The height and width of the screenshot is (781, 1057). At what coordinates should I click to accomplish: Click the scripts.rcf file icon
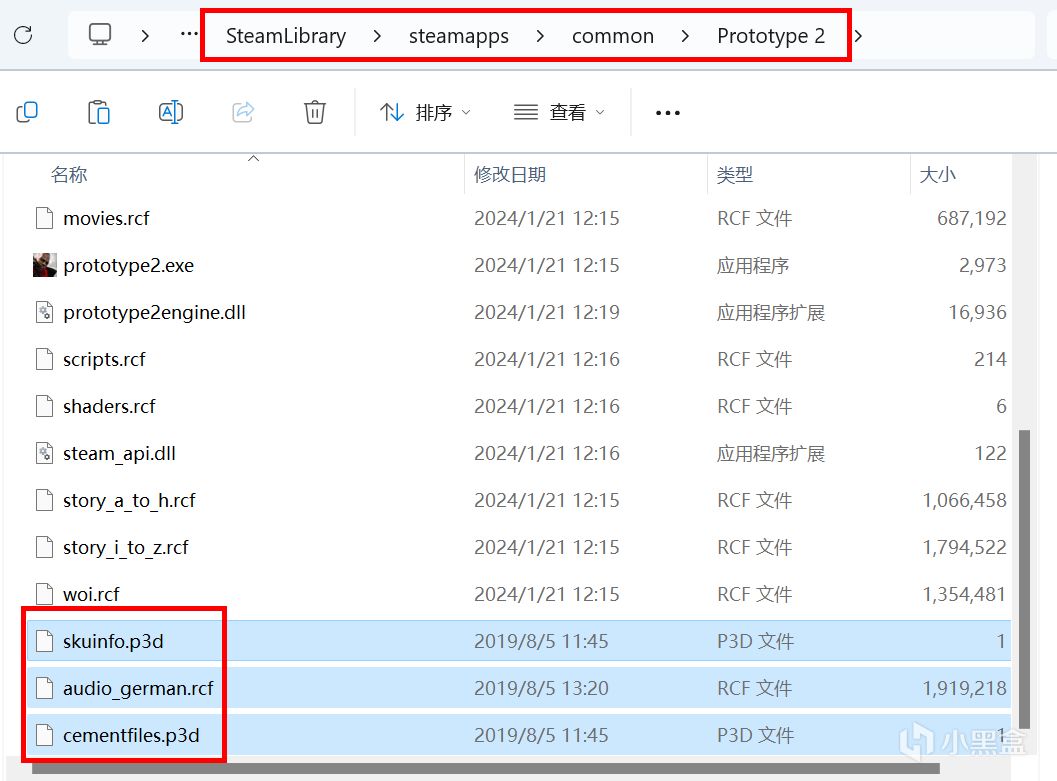click(44, 359)
